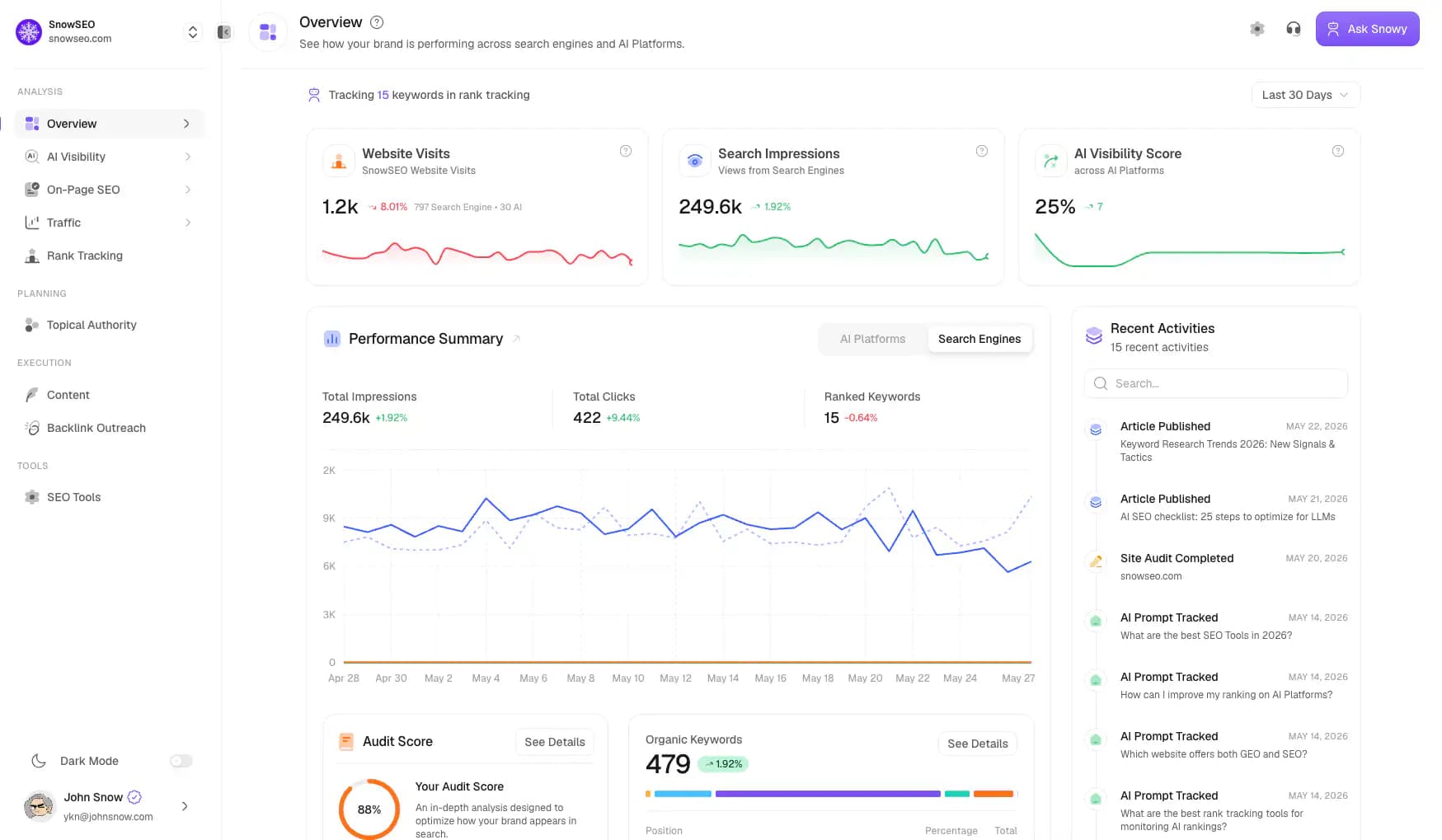This screenshot has width=1442, height=840.
Task: Click Organic Keywords See Details button
Action: click(x=978, y=744)
